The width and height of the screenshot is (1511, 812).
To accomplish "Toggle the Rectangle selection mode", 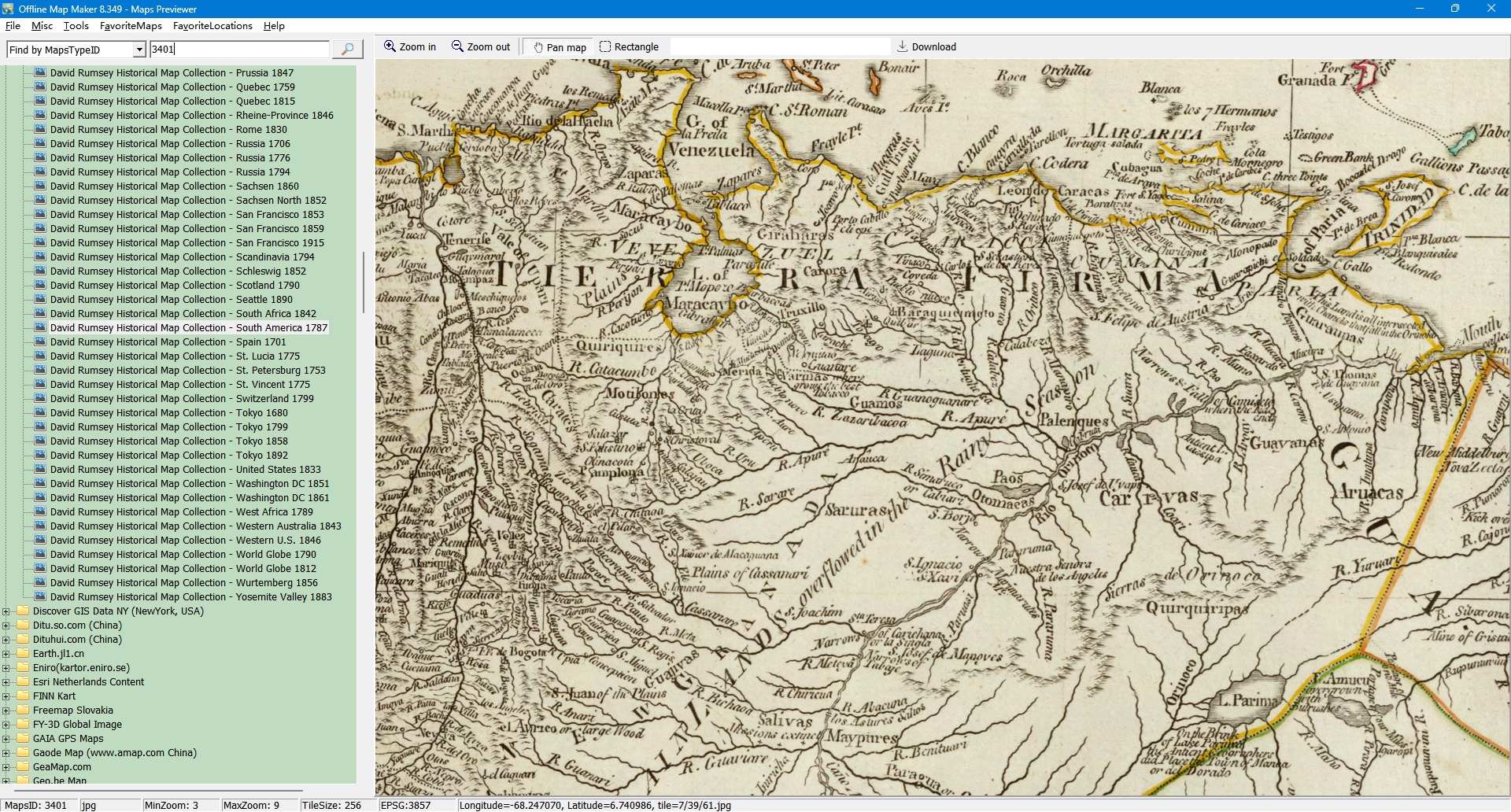I will [x=629, y=47].
